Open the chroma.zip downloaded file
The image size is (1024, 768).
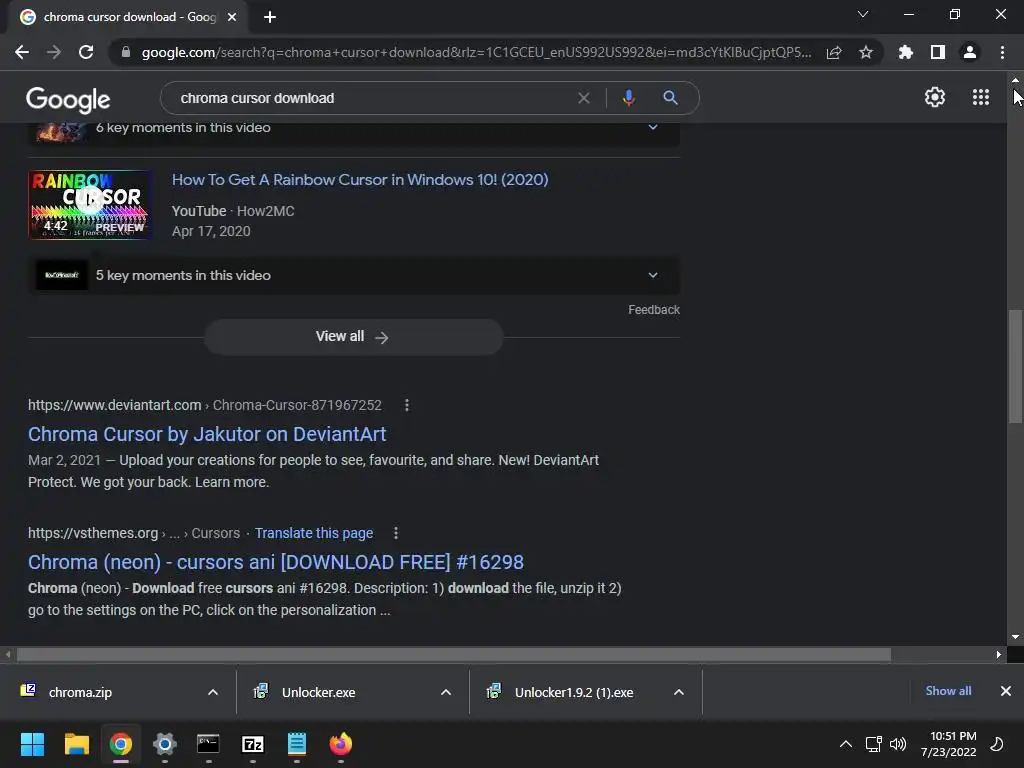pos(80,692)
